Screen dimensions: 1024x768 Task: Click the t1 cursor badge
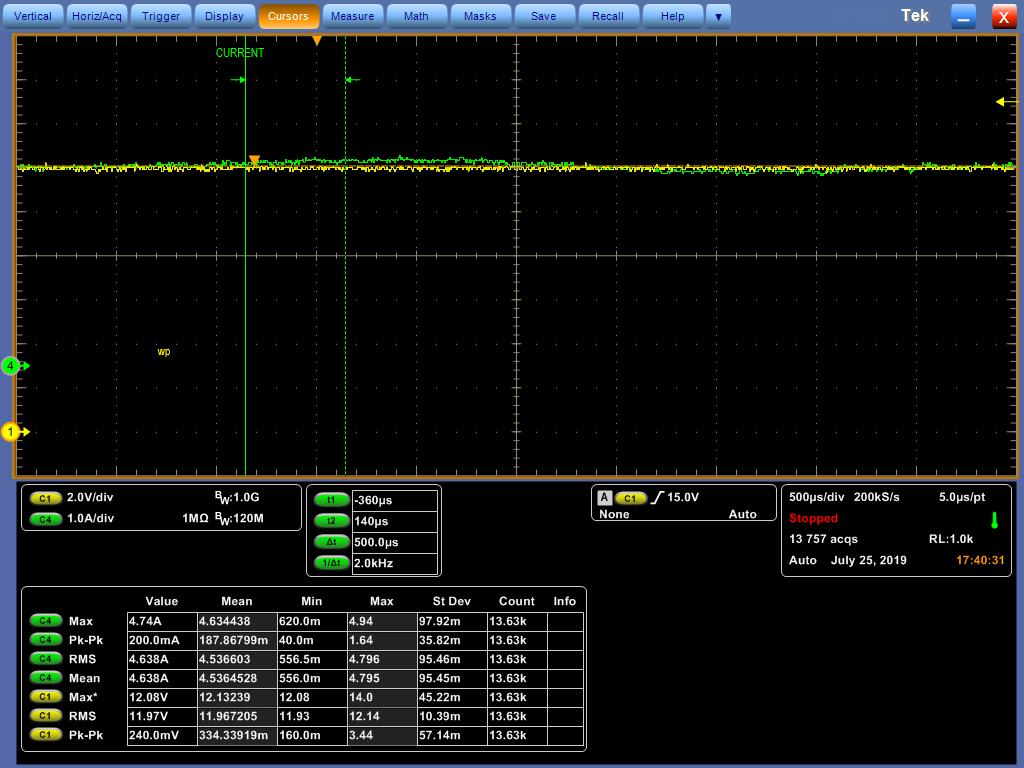[x=331, y=500]
